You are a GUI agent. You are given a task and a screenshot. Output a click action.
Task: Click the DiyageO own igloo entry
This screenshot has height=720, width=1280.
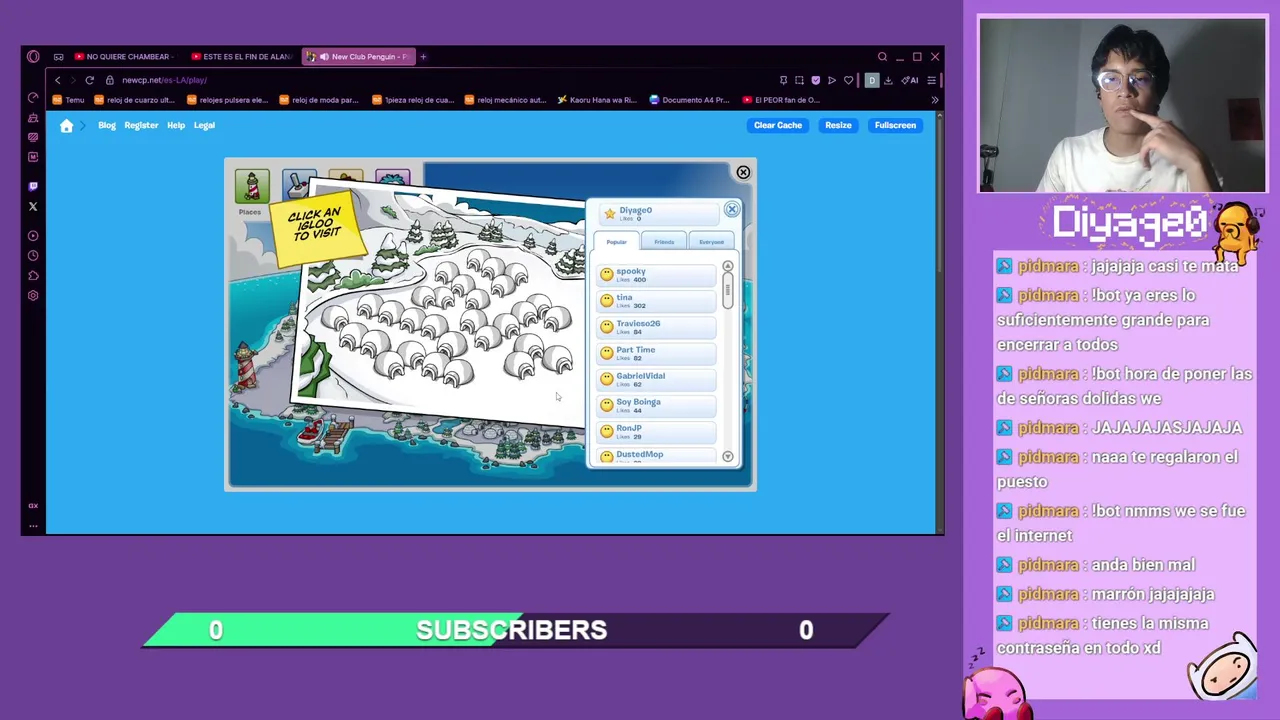pos(660,213)
